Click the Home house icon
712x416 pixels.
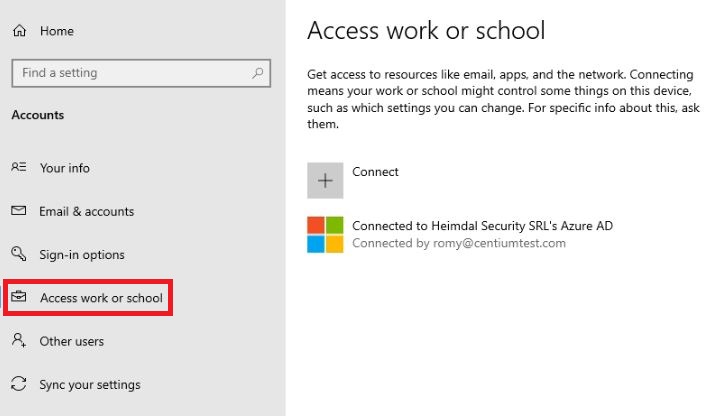coord(20,31)
